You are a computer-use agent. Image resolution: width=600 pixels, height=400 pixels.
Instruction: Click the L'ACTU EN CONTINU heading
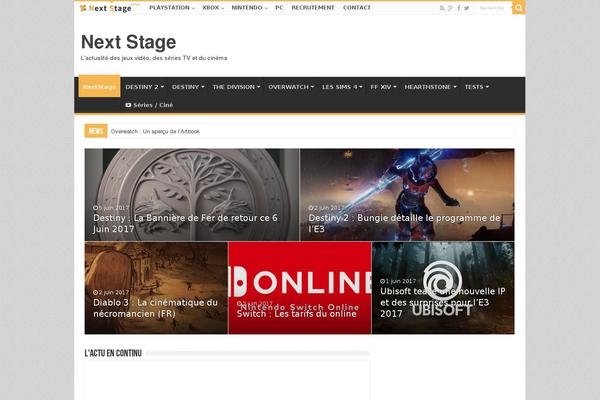(x=113, y=353)
